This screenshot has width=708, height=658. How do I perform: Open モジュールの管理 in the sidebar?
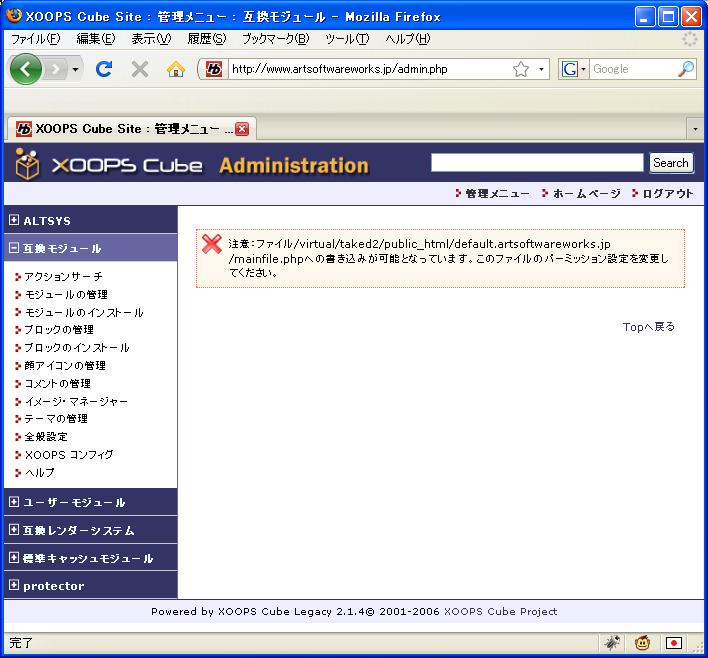coord(66,295)
